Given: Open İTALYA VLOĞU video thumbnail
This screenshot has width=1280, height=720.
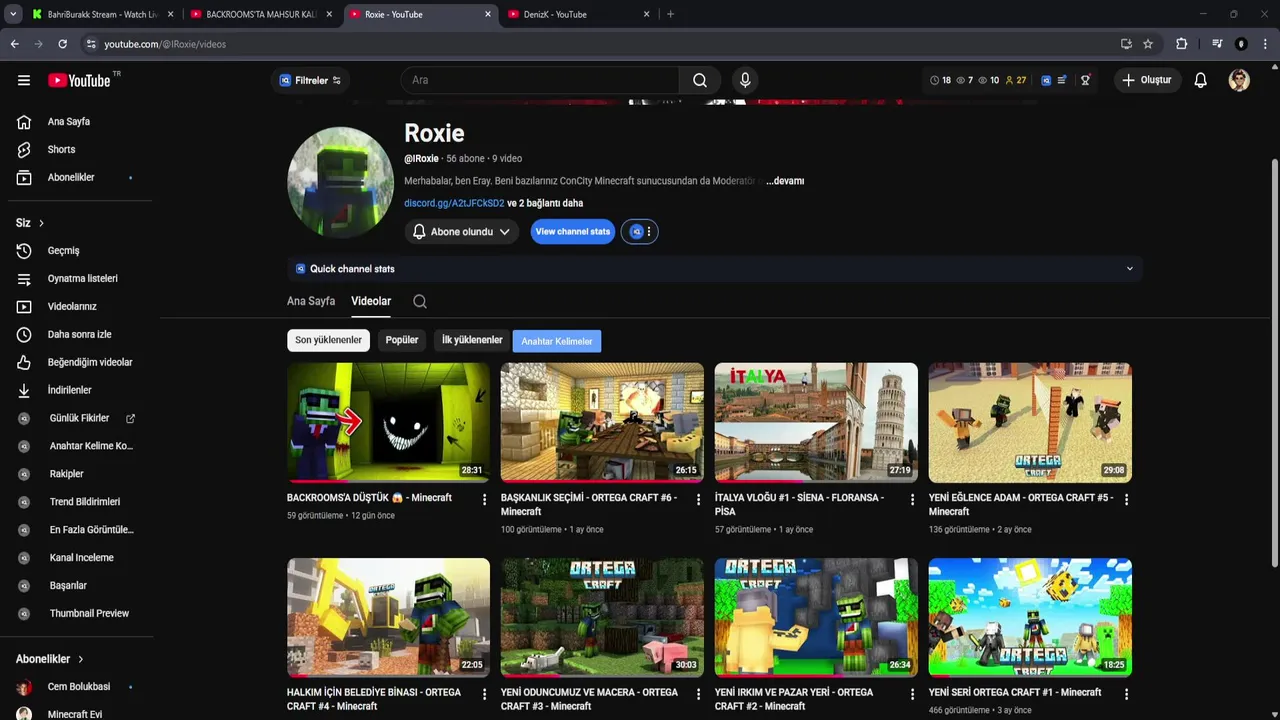Looking at the screenshot, I should pyautogui.click(x=816, y=423).
